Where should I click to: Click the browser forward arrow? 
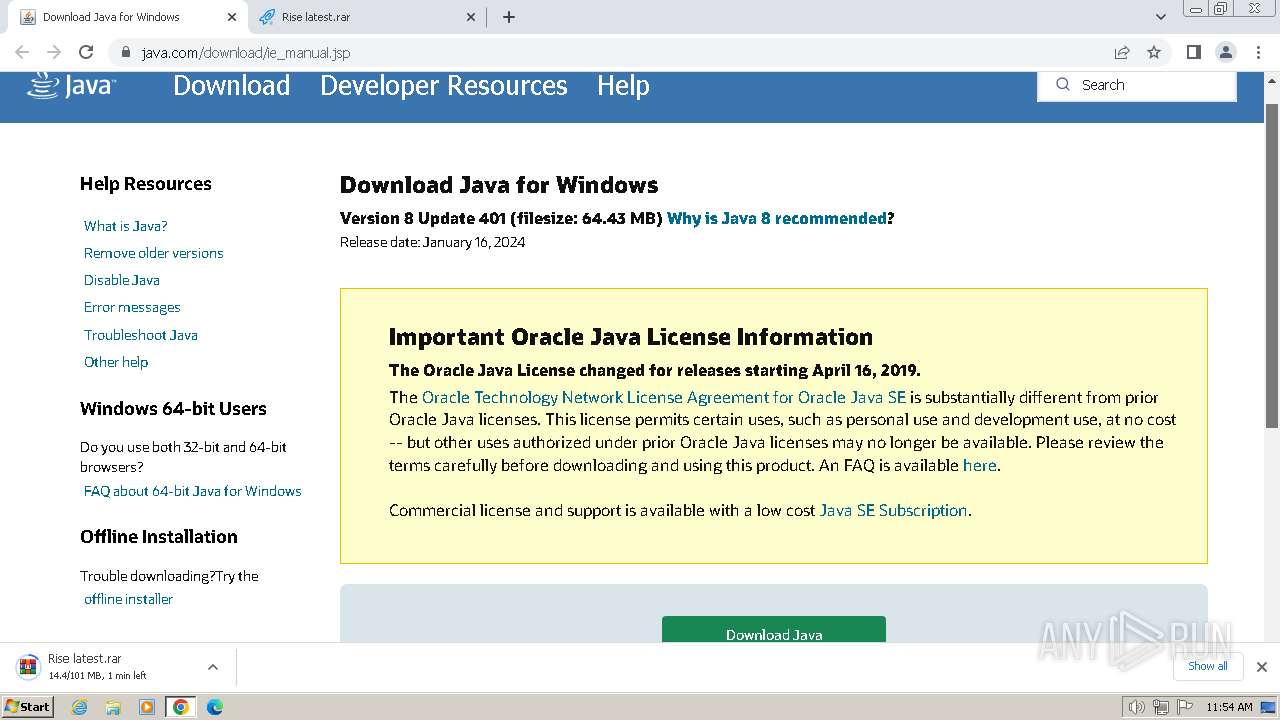click(x=54, y=52)
